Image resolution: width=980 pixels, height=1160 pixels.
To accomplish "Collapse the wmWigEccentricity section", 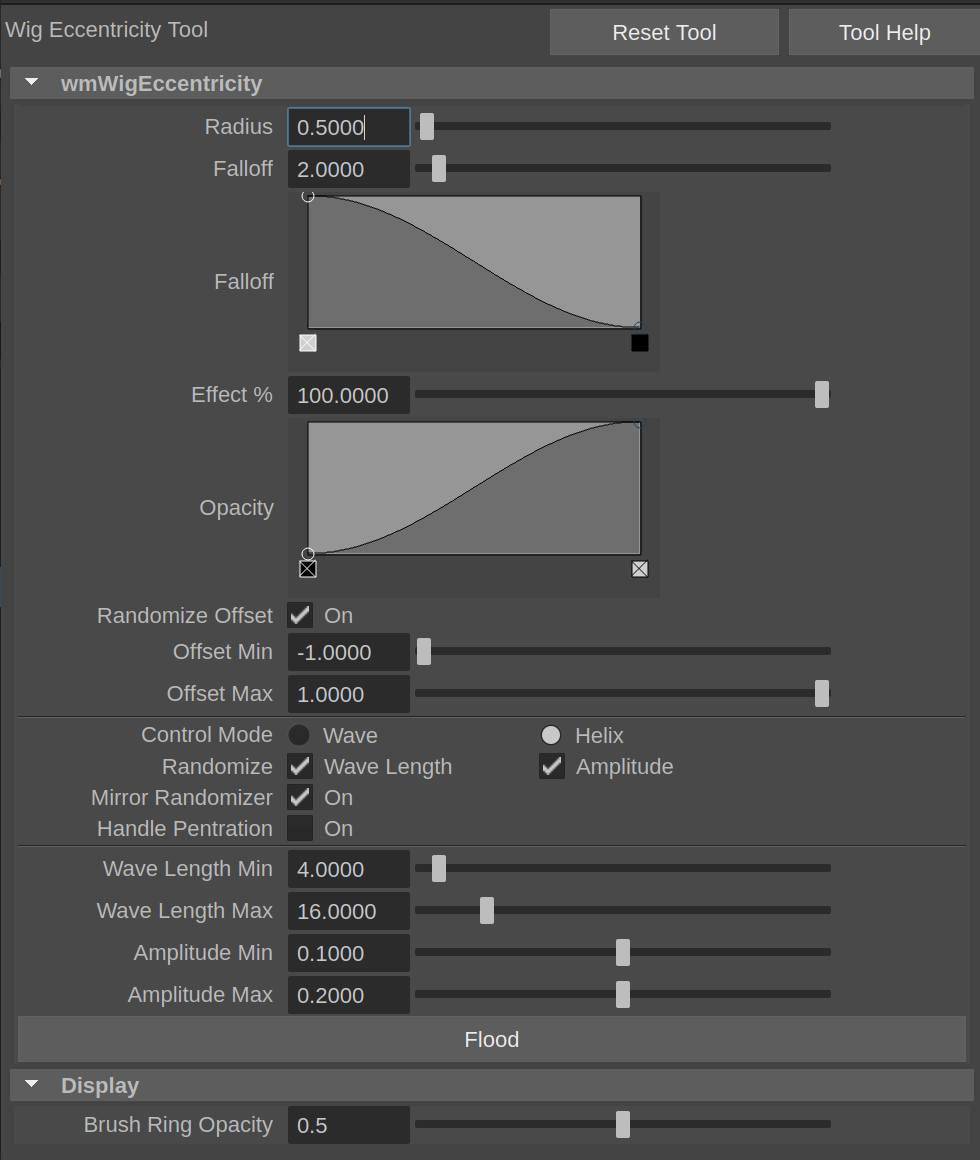I will 31,83.
